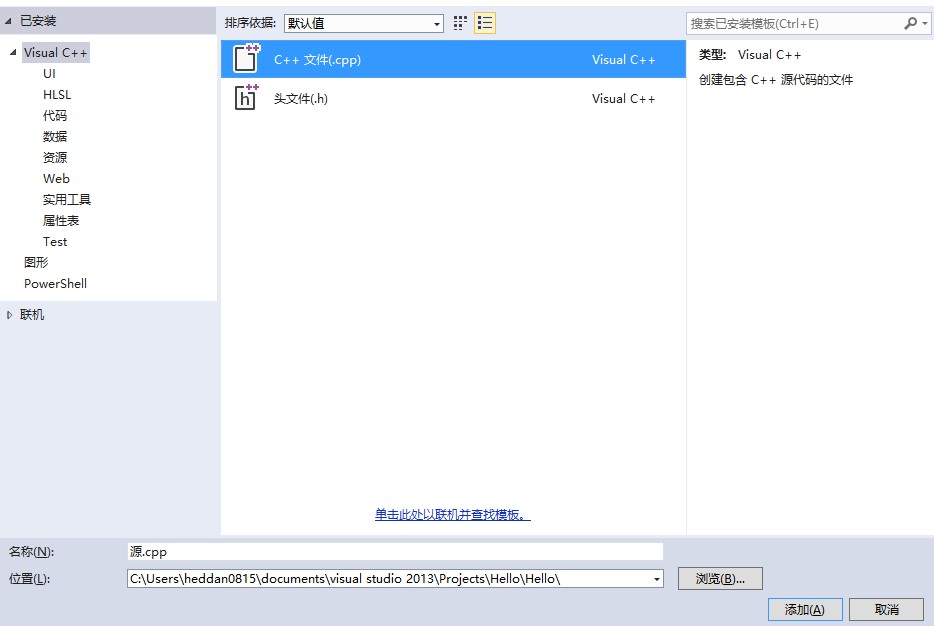Screen dimensions: 934x626
Task: Click the header file template icon
Action: [246, 98]
